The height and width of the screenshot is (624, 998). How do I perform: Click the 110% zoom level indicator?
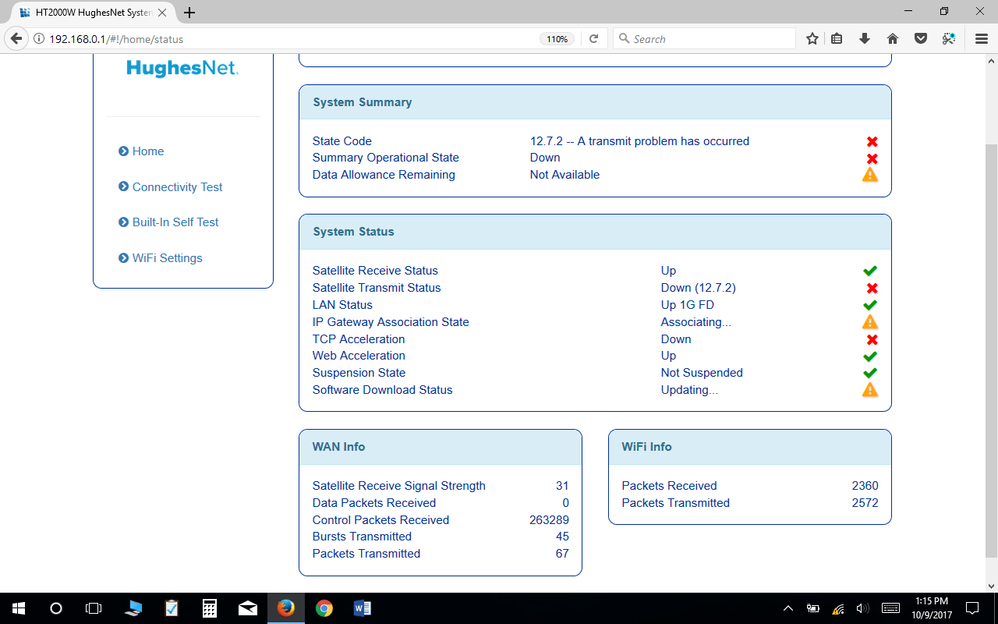557,39
